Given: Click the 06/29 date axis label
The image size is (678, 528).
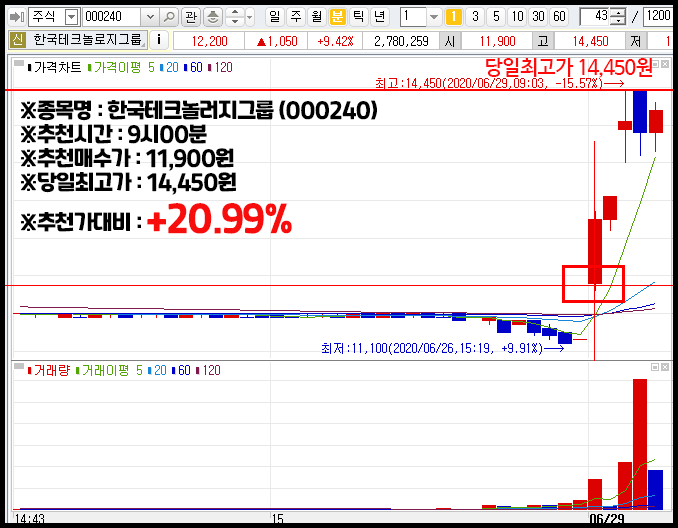Looking at the screenshot, I should click(607, 518).
